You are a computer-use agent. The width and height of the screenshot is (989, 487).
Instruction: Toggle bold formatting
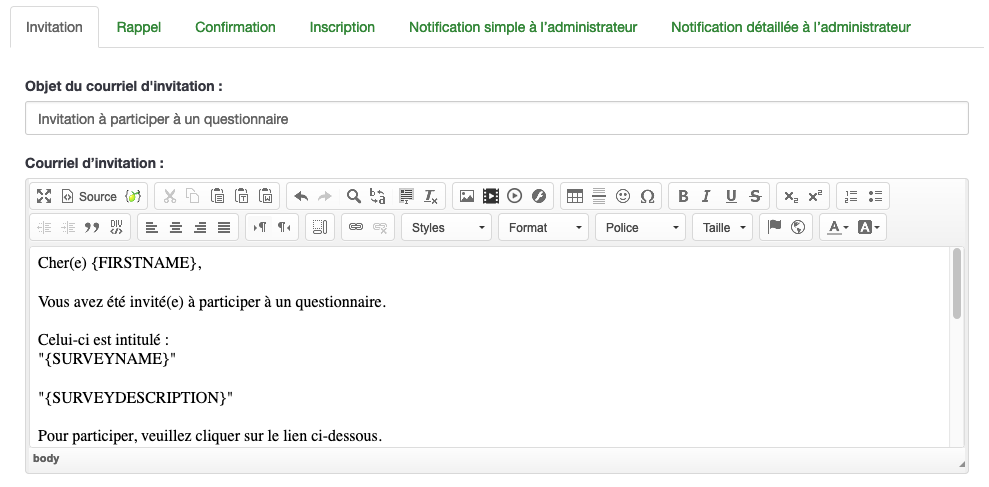683,197
